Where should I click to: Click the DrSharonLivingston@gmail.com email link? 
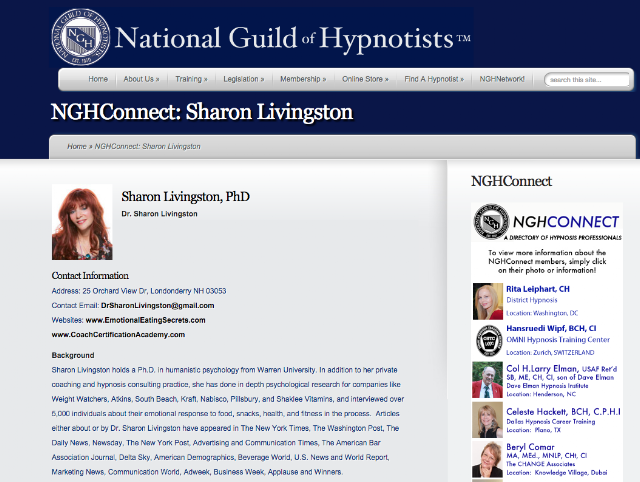pyautogui.click(x=158, y=306)
